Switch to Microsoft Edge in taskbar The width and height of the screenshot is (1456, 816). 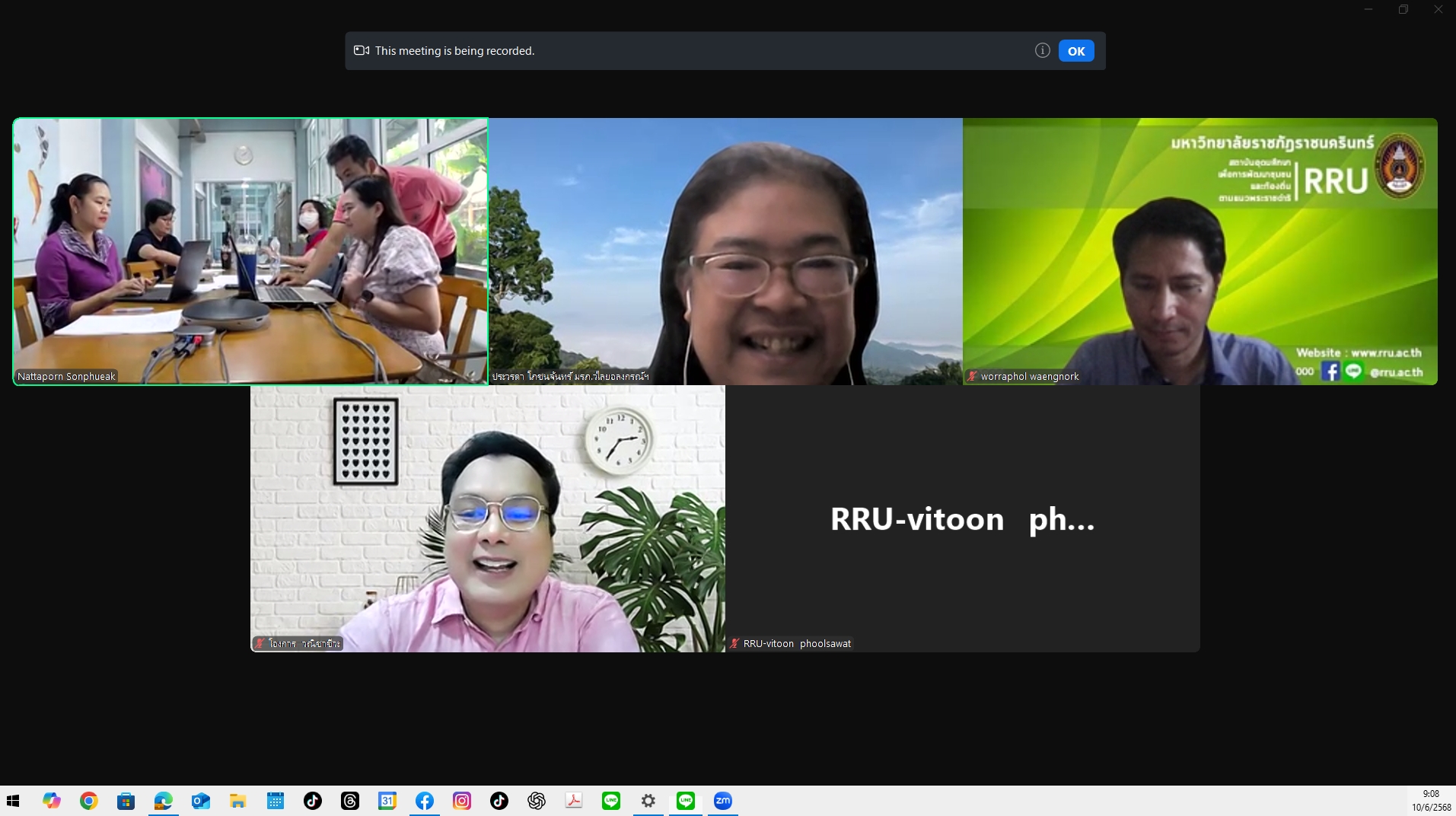(x=164, y=801)
